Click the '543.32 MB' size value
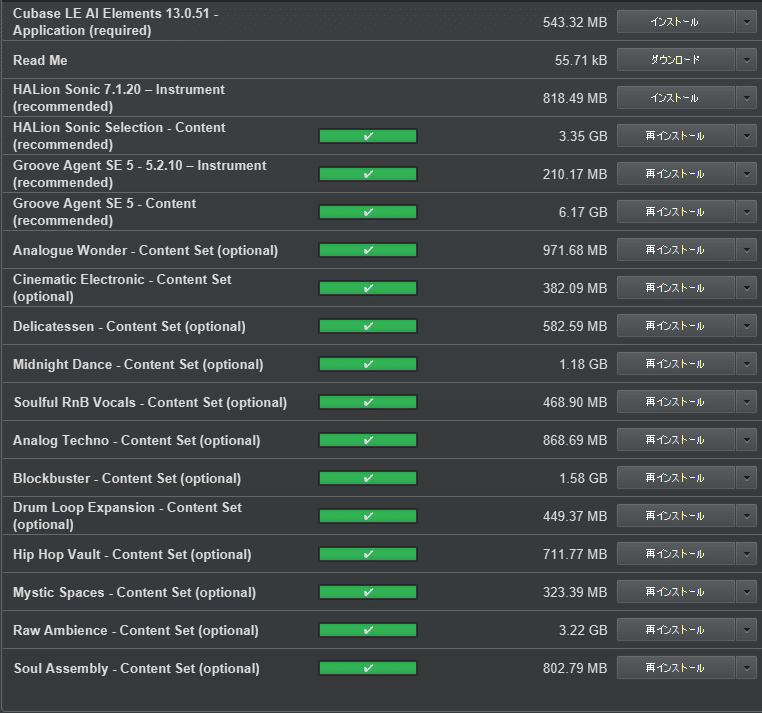 [575, 22]
